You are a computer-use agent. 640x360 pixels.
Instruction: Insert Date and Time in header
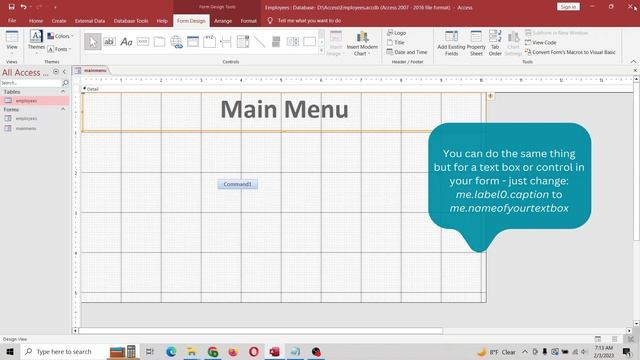click(407, 52)
